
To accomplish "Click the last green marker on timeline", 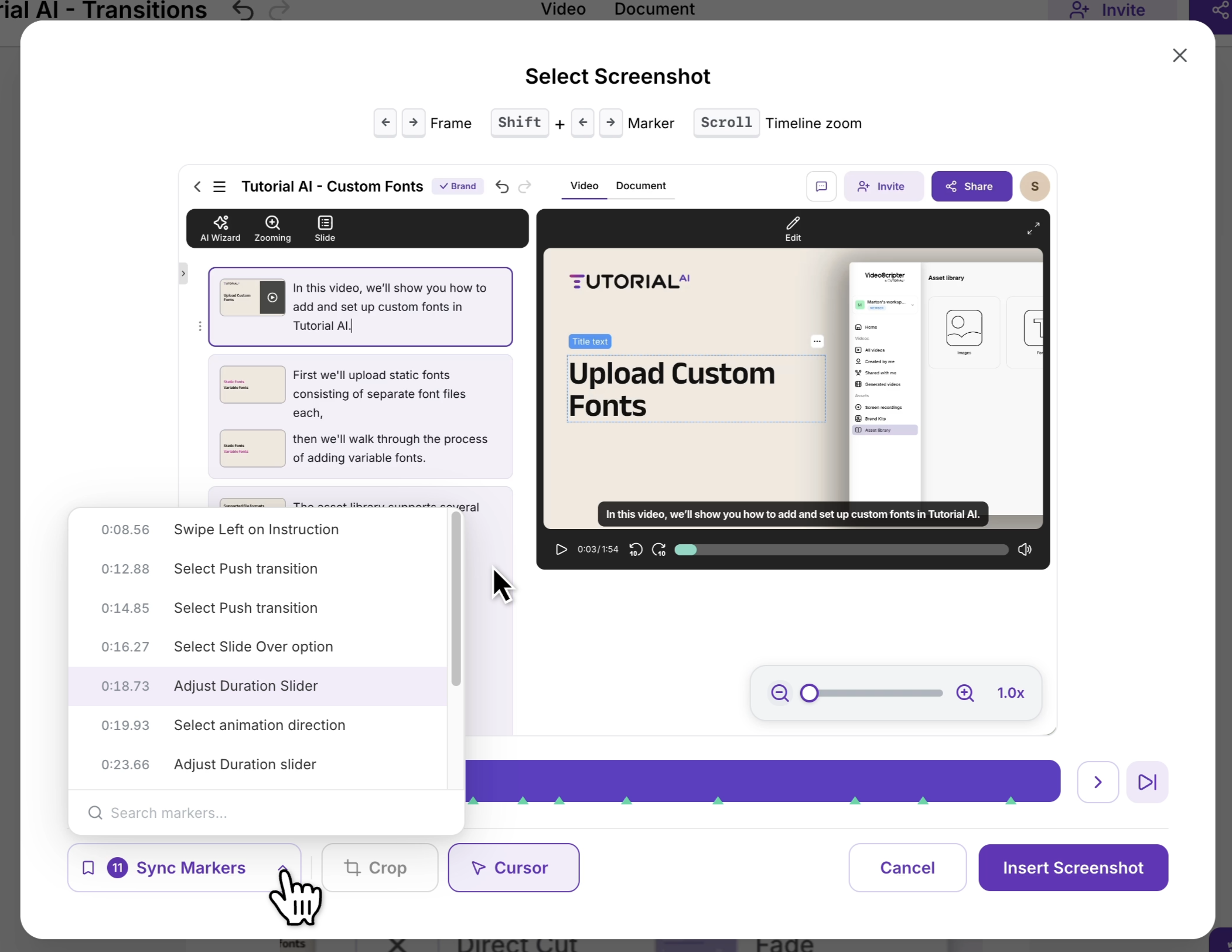I will (x=1011, y=800).
